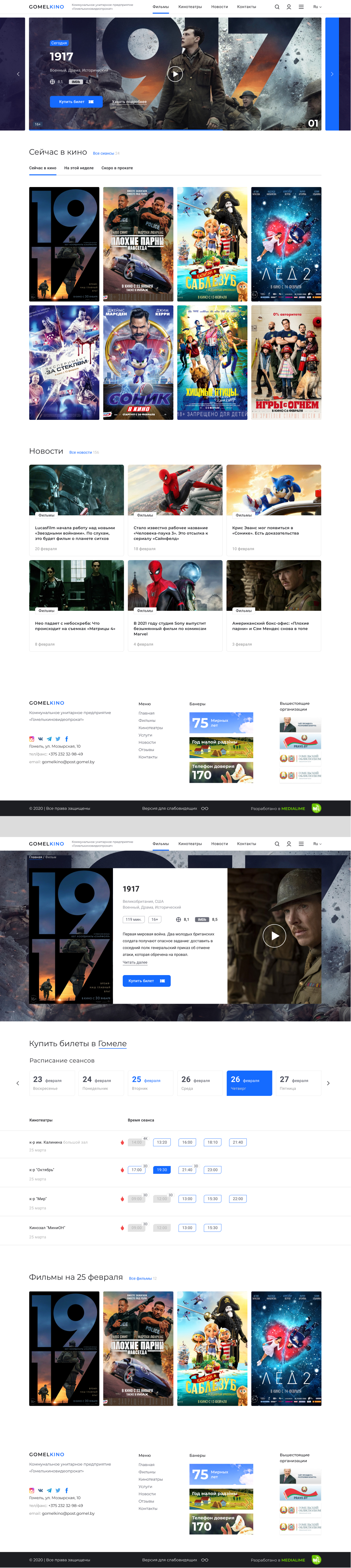Click the search icon in the home page header
Screen dimensions: 351x1568
click(x=277, y=7)
